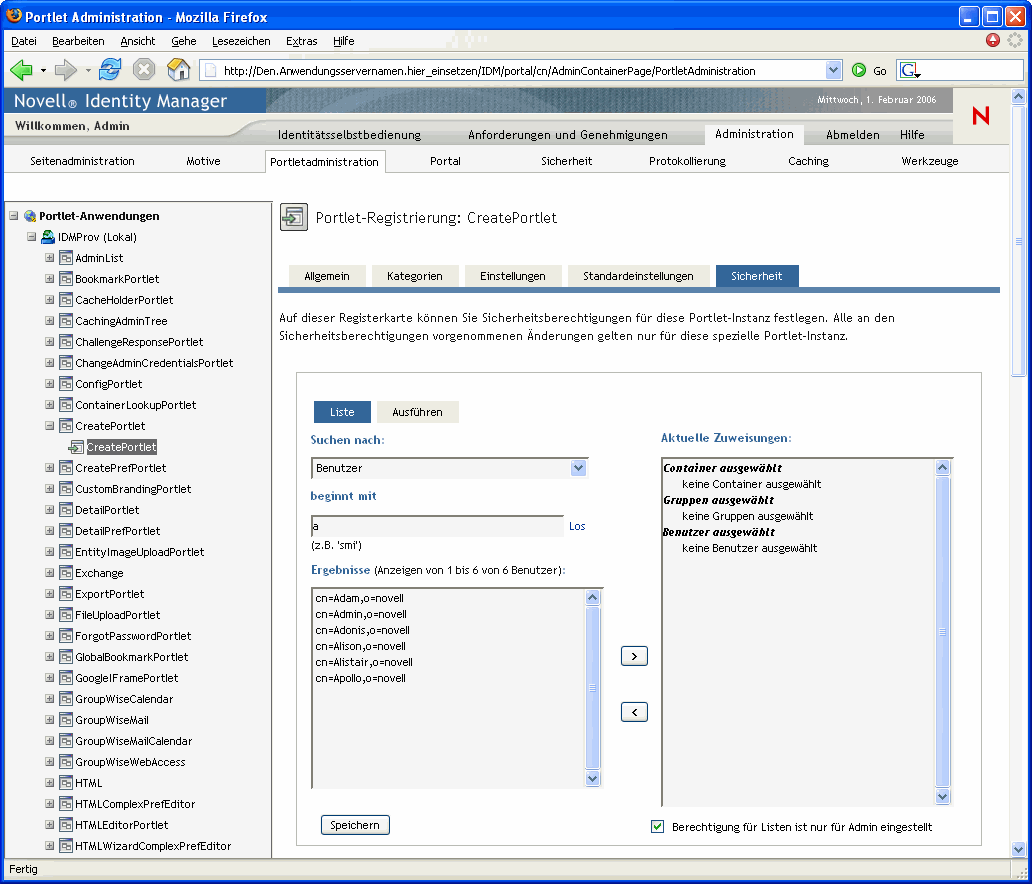Open the Hilfe link in the header
This screenshot has width=1032, height=884.
coord(912,134)
